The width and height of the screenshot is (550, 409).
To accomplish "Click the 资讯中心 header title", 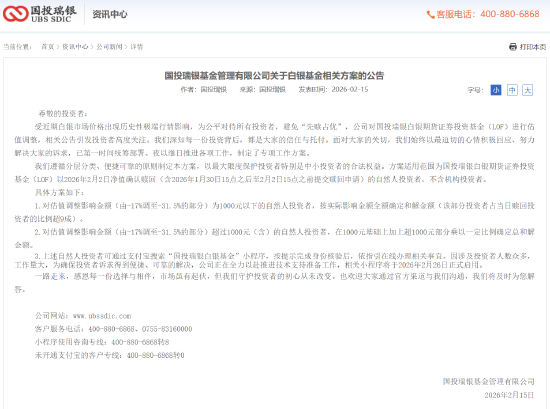I will [109, 14].
